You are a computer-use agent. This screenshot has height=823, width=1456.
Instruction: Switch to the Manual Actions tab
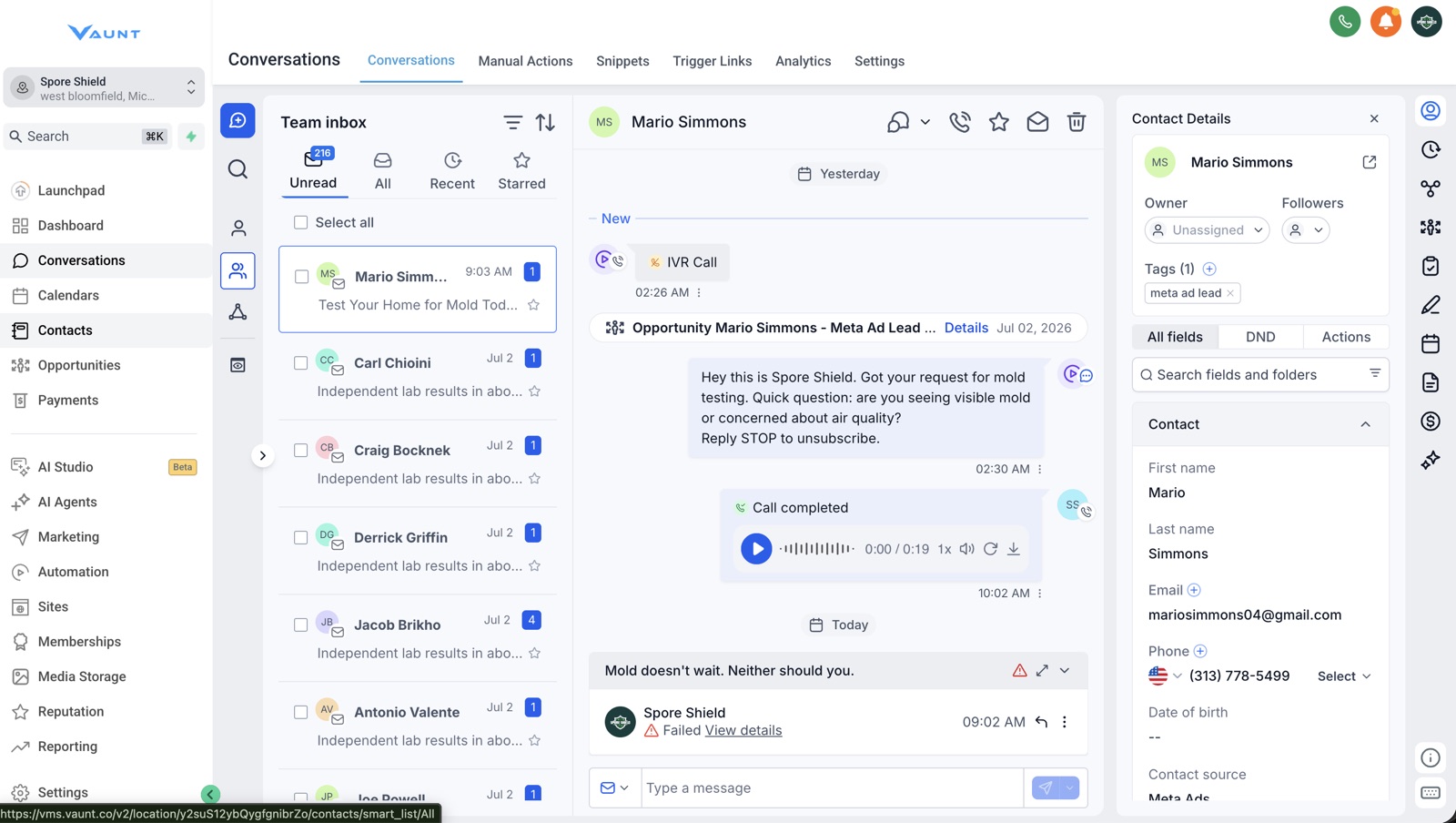(x=525, y=61)
